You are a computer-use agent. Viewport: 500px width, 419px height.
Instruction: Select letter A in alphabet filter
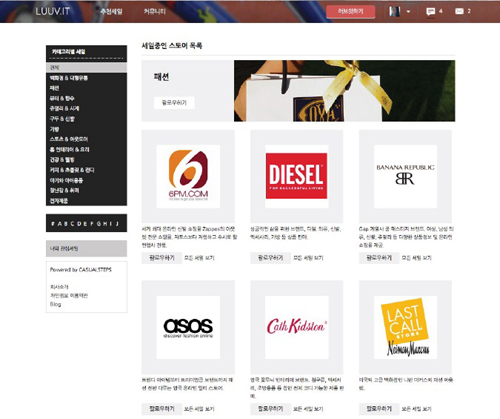[60, 224]
